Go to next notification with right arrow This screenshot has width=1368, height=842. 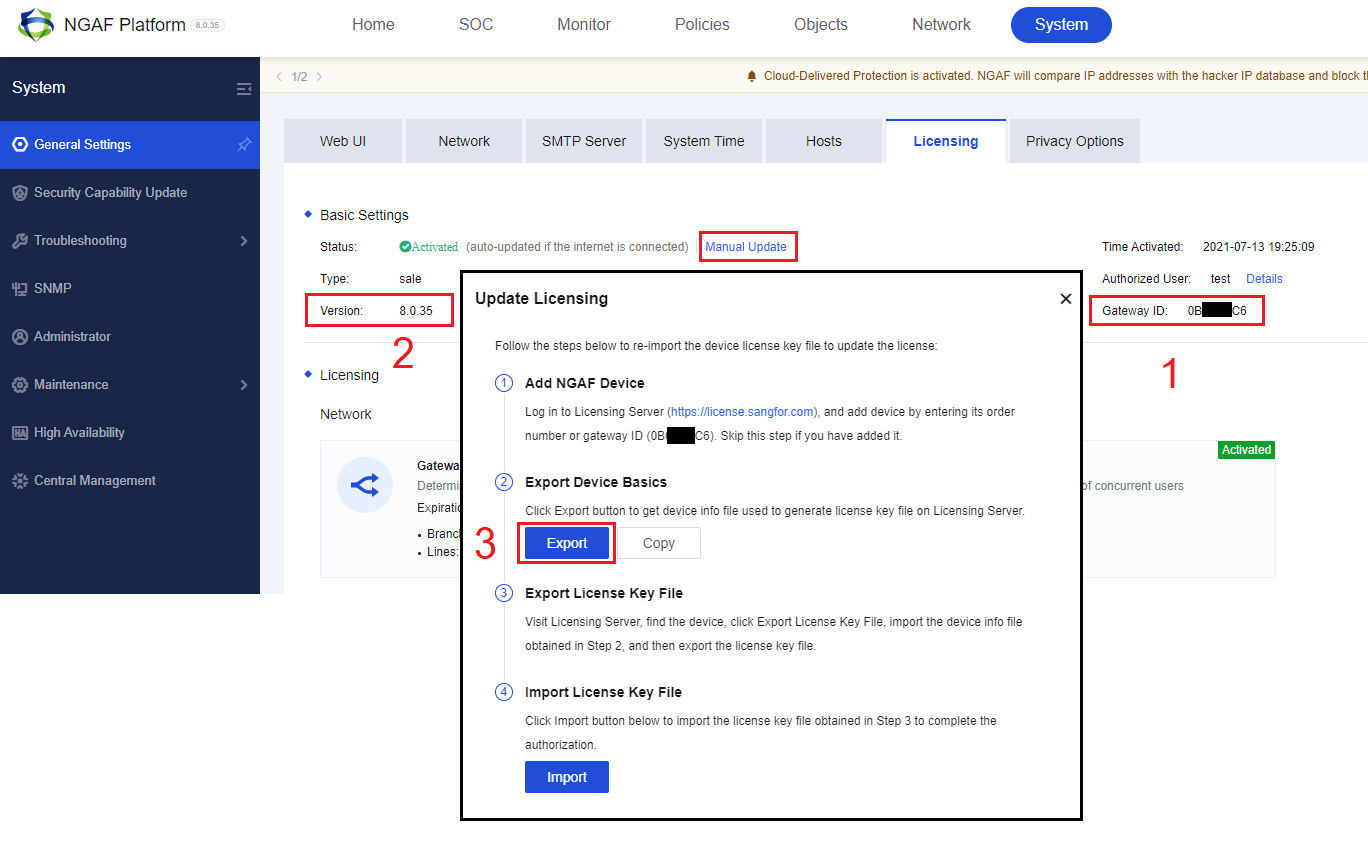point(319,76)
